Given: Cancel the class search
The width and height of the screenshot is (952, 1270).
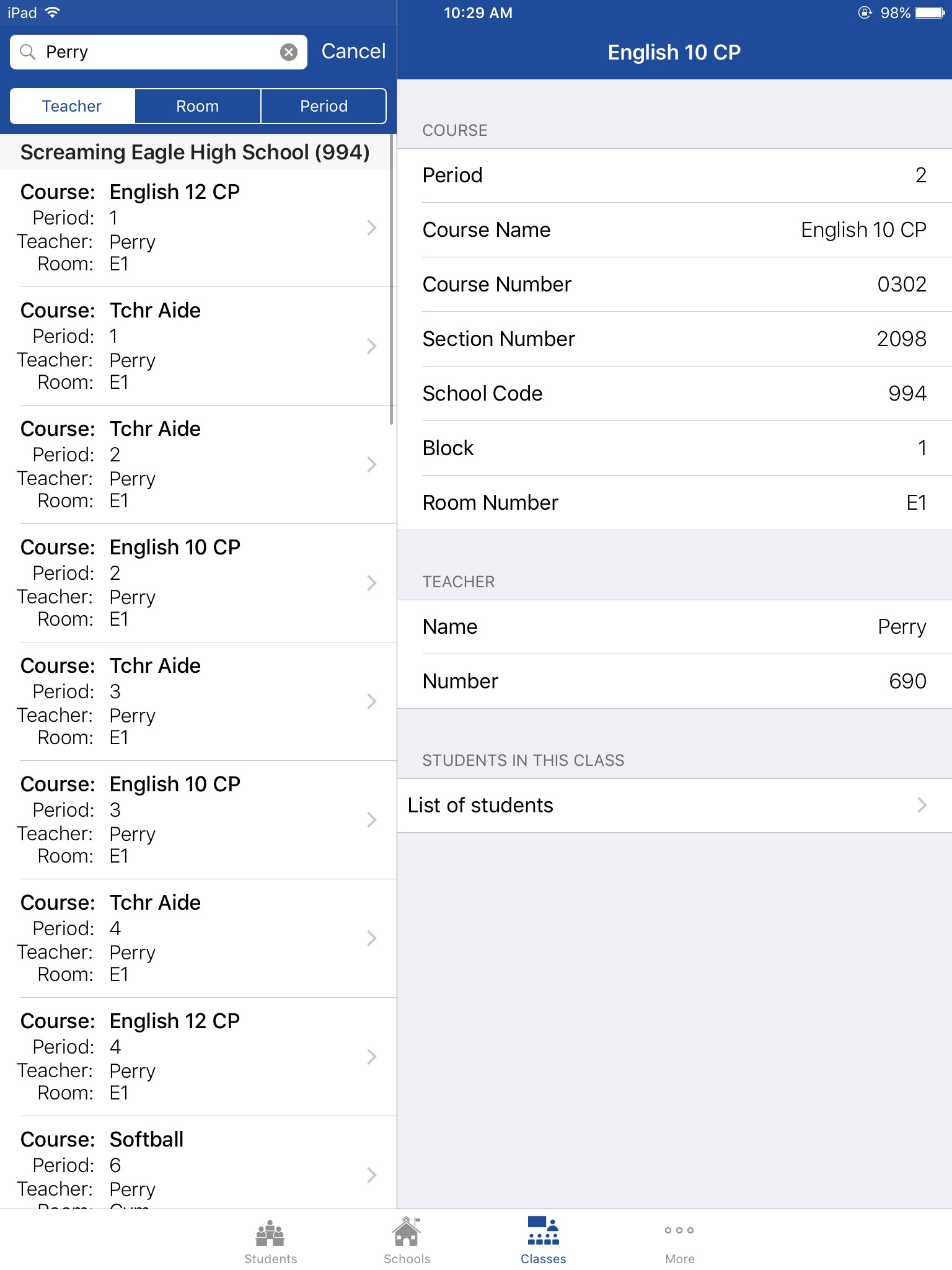Looking at the screenshot, I should 353,51.
